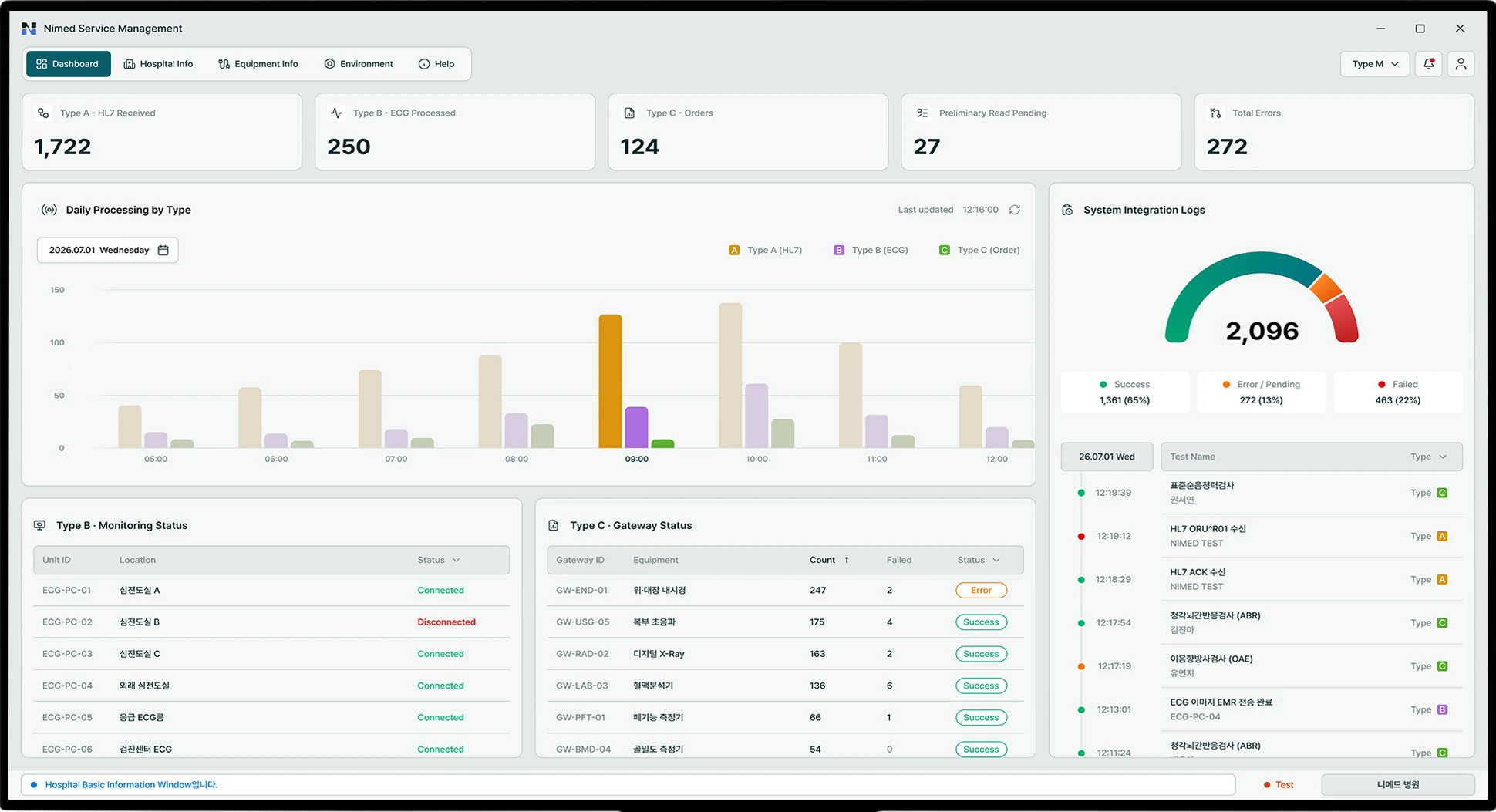Expand the Status filter in Monitoring Status
This screenshot has width=1496, height=812.
[439, 560]
